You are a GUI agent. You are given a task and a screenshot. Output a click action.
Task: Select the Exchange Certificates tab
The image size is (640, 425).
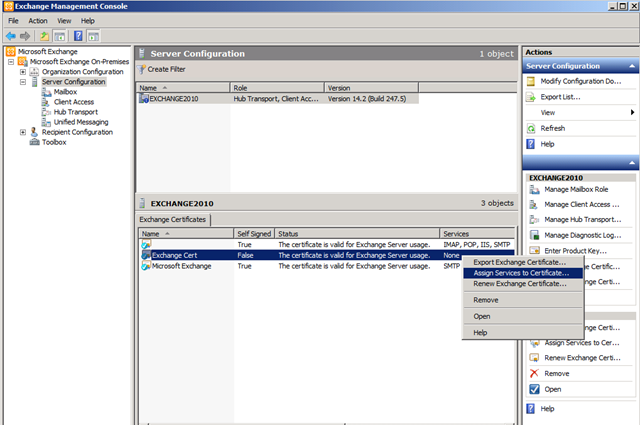pos(173,220)
